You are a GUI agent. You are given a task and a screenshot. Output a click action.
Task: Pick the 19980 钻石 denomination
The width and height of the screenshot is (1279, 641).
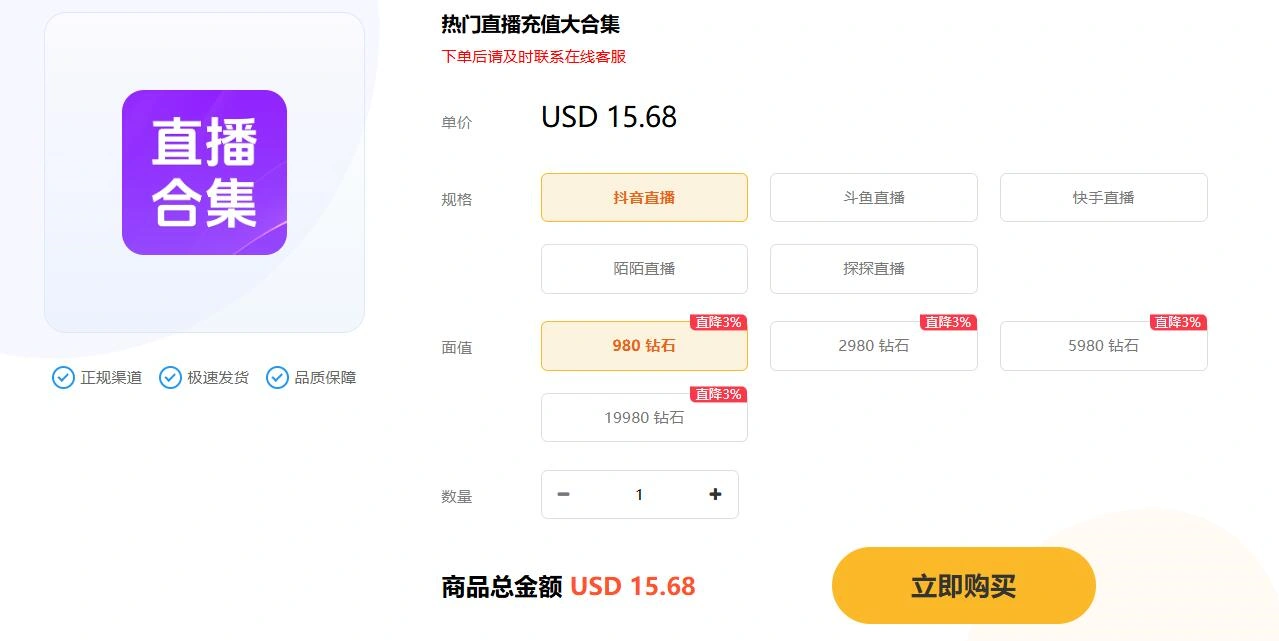tap(644, 418)
